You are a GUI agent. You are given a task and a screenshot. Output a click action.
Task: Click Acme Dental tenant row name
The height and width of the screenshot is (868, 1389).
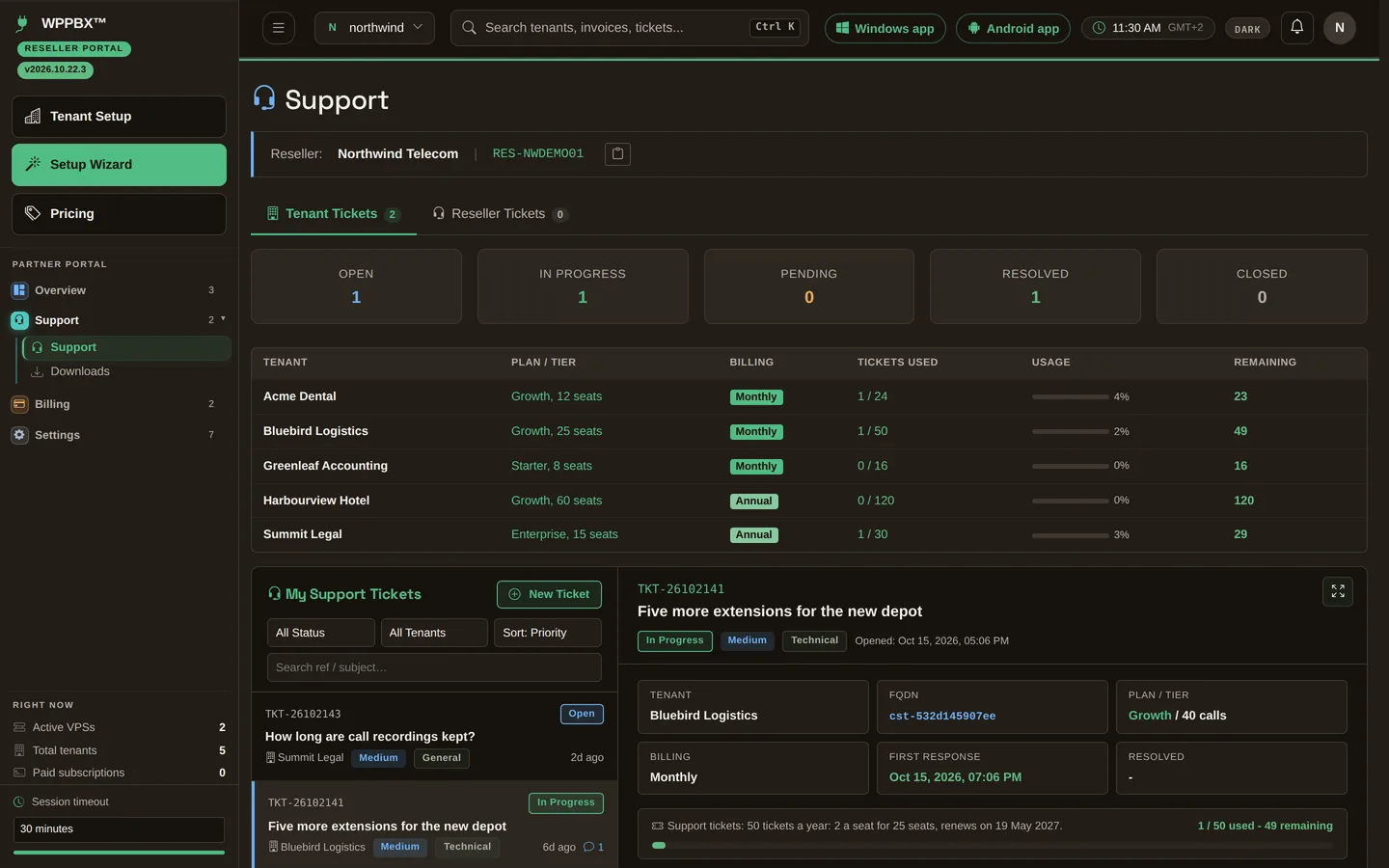point(300,396)
